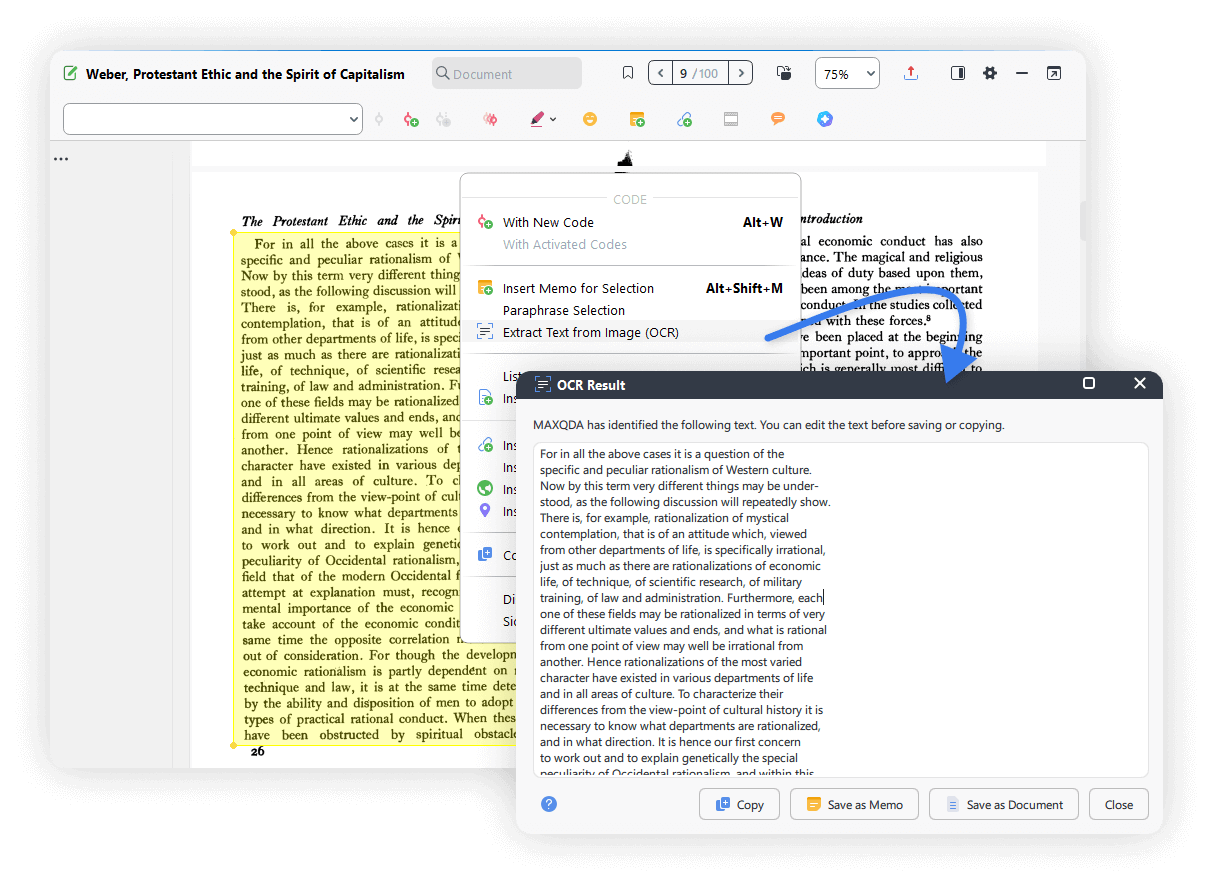Click the emoticode smiley icon
1213x884 pixels.
[590, 119]
